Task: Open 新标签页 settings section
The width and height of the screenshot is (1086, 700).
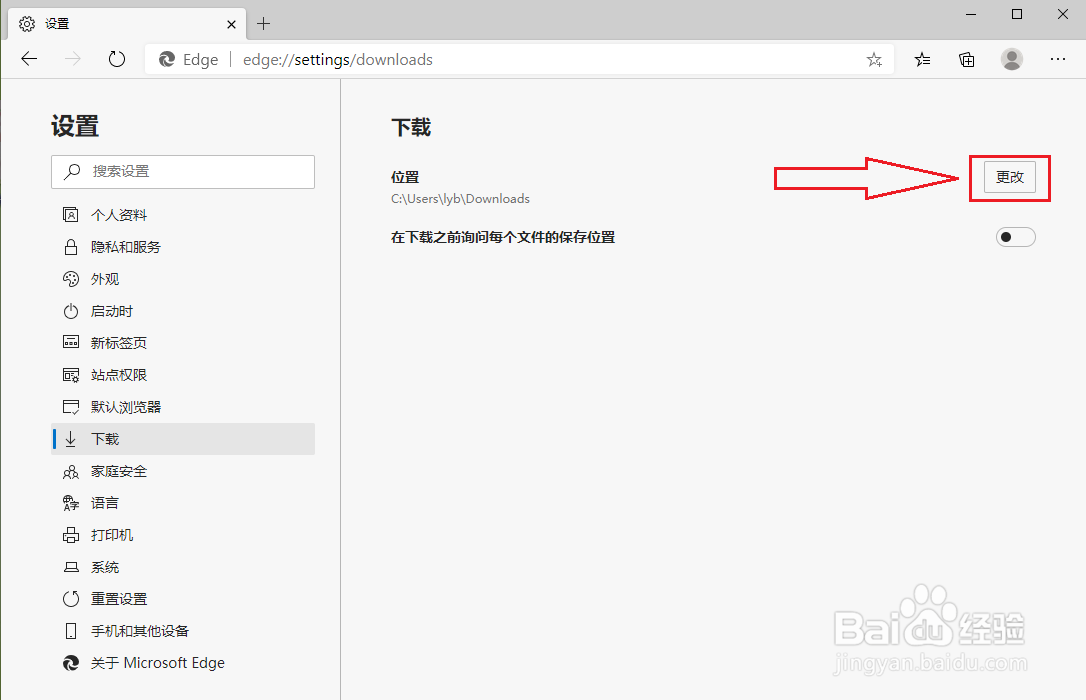Action: point(183,343)
